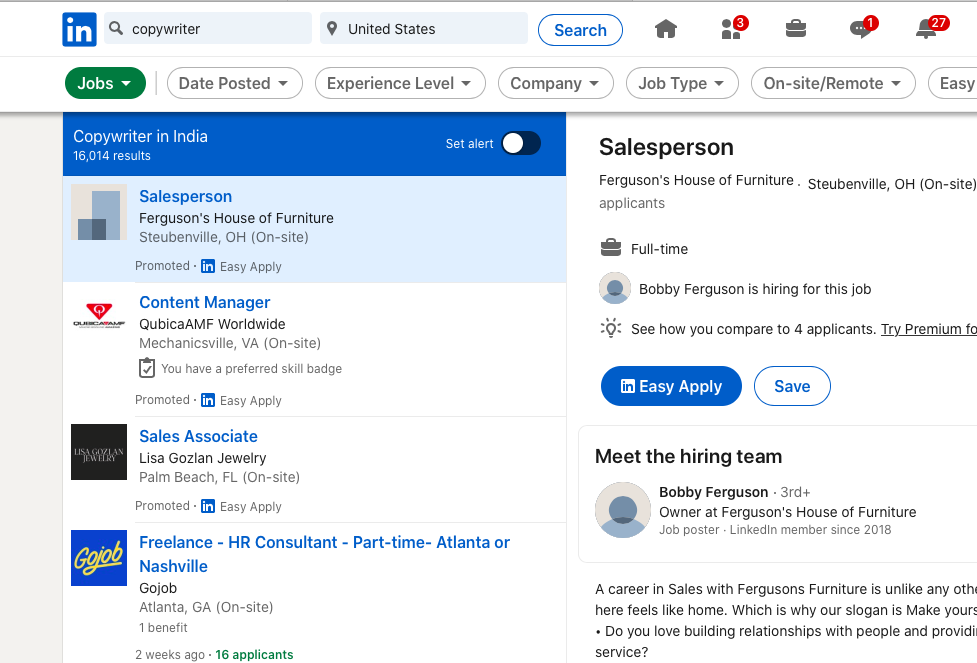Click 'QubicaAMF Worldwide' company name
The image size is (977, 663).
212,324
